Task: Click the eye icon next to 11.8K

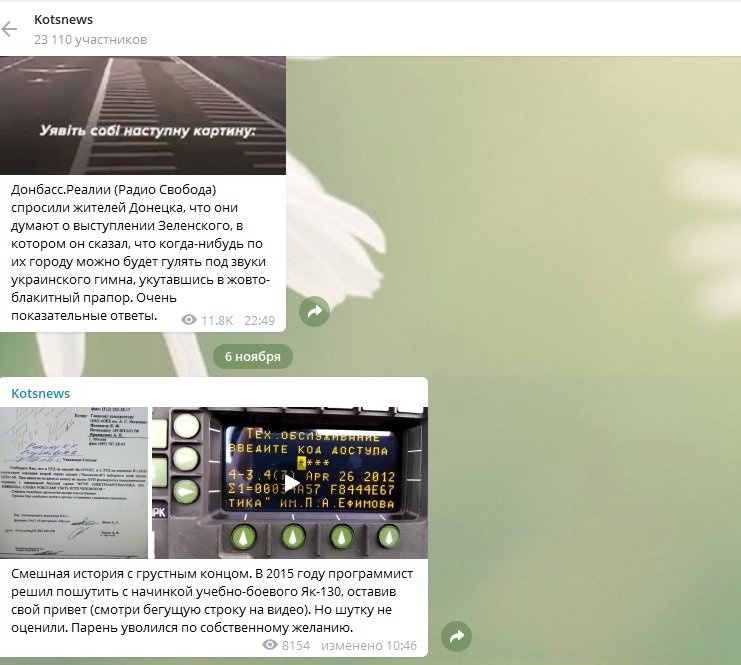Action: 189,320
